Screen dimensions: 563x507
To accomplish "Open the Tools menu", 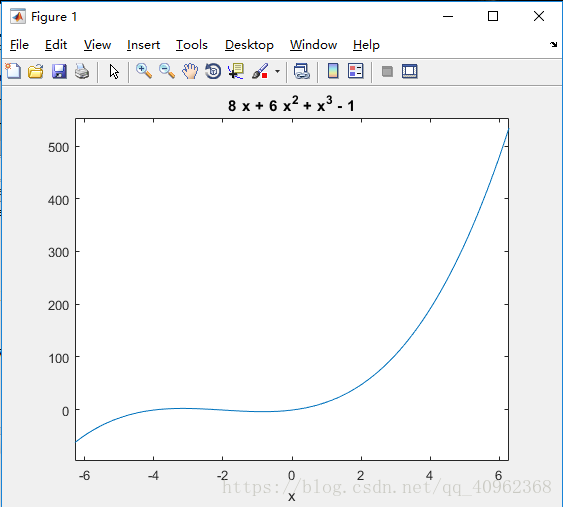I will pyautogui.click(x=192, y=45).
